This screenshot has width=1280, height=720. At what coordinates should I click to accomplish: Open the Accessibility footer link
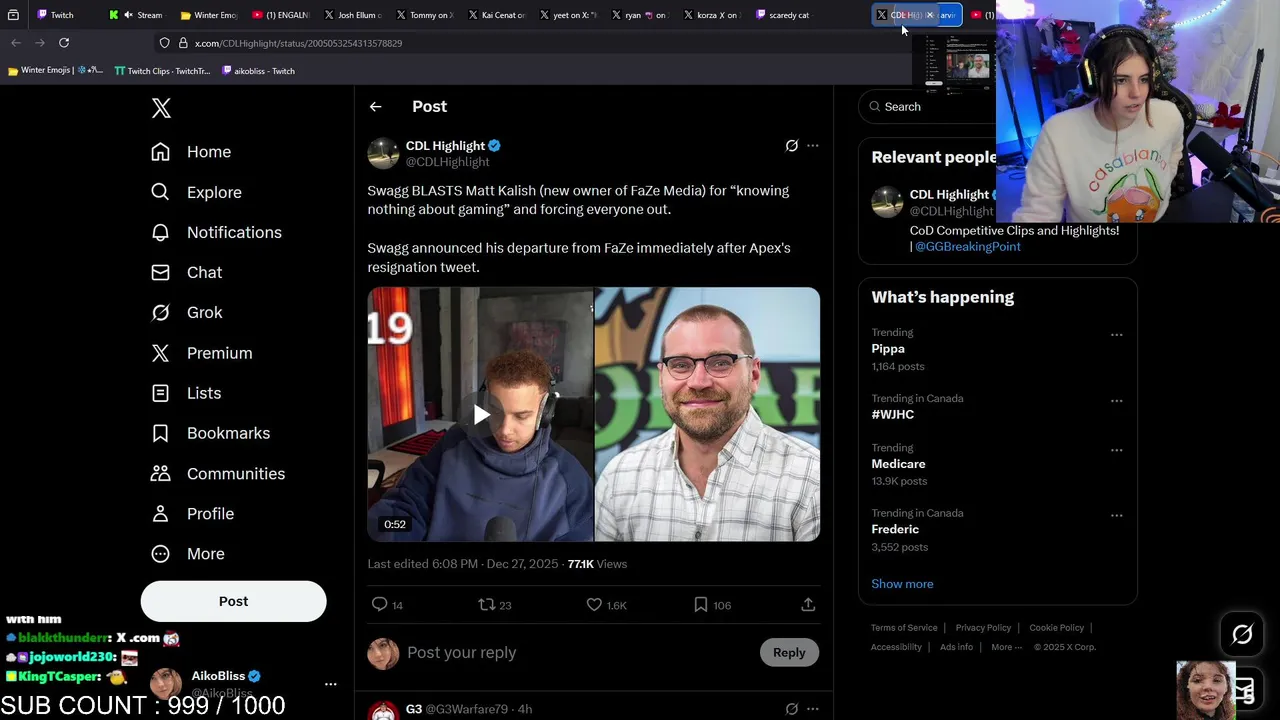point(896,647)
